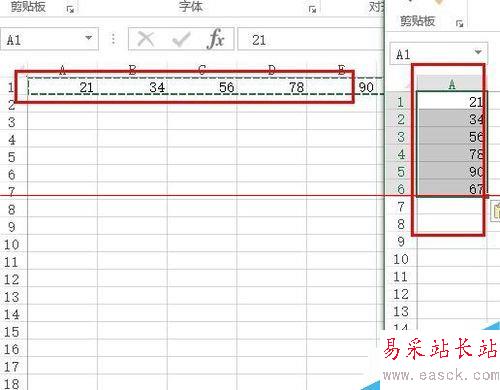Screen dimensions: 500x390
Task: Select row 3 header in left sheet
Action: (13, 122)
